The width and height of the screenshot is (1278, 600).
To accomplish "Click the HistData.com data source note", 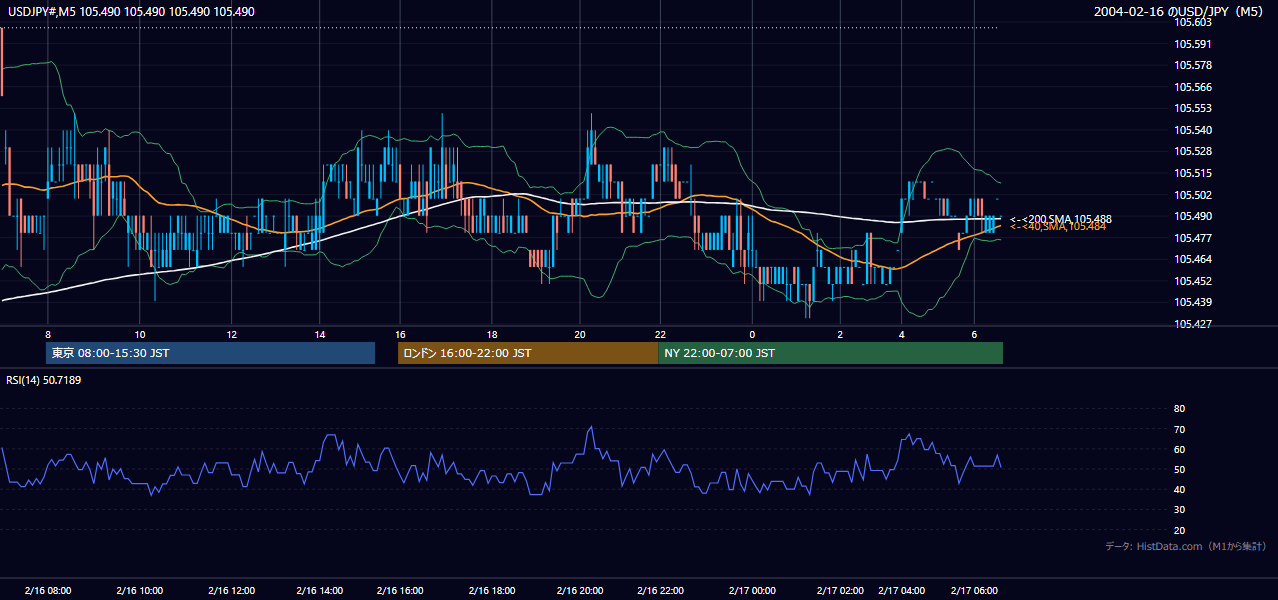I will coord(1185,546).
